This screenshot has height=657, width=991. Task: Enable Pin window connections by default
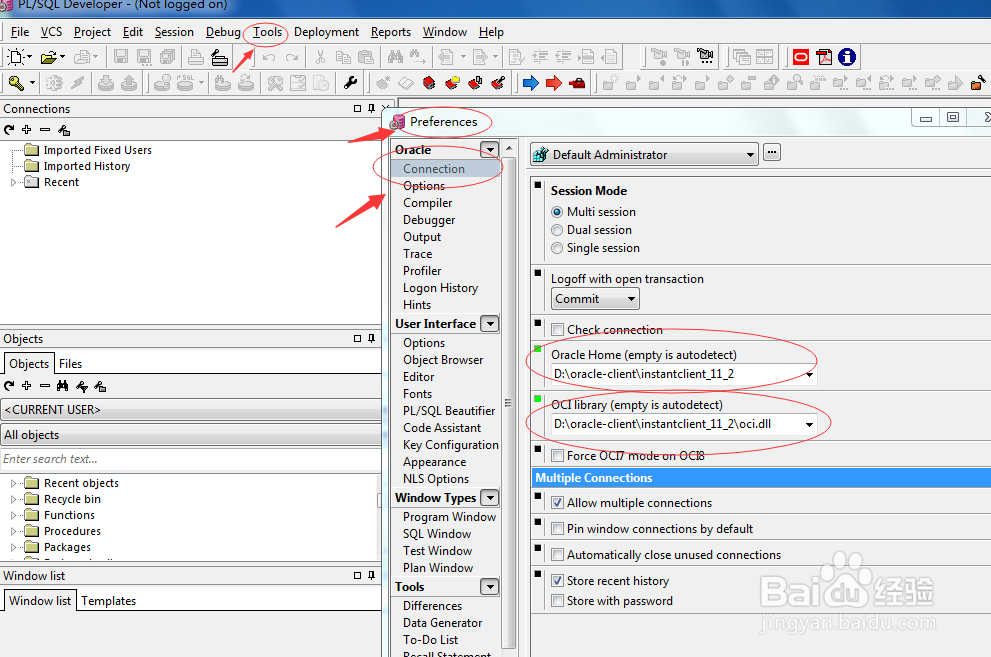[557, 529]
